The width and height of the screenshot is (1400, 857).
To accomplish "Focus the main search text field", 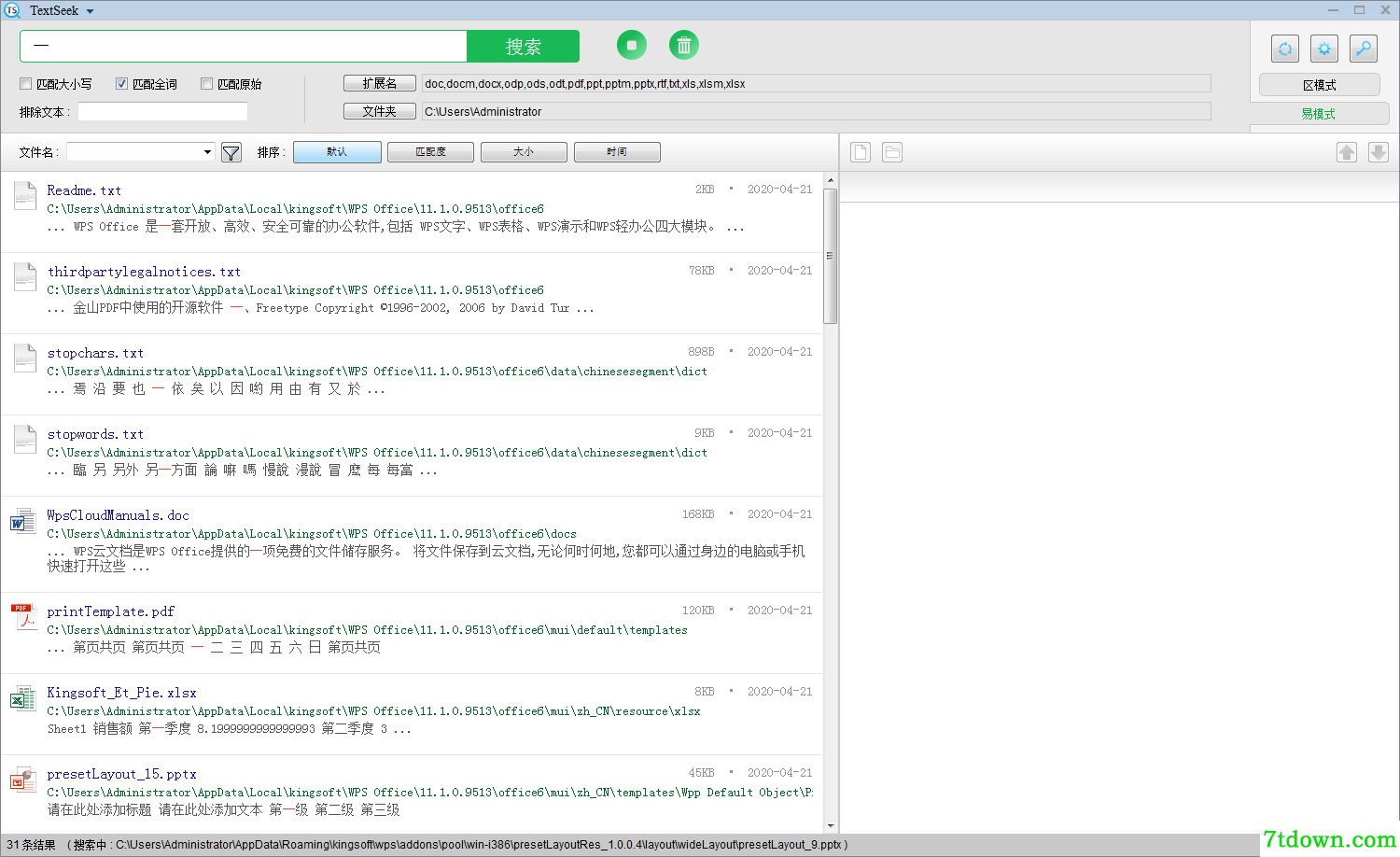I will [x=244, y=47].
